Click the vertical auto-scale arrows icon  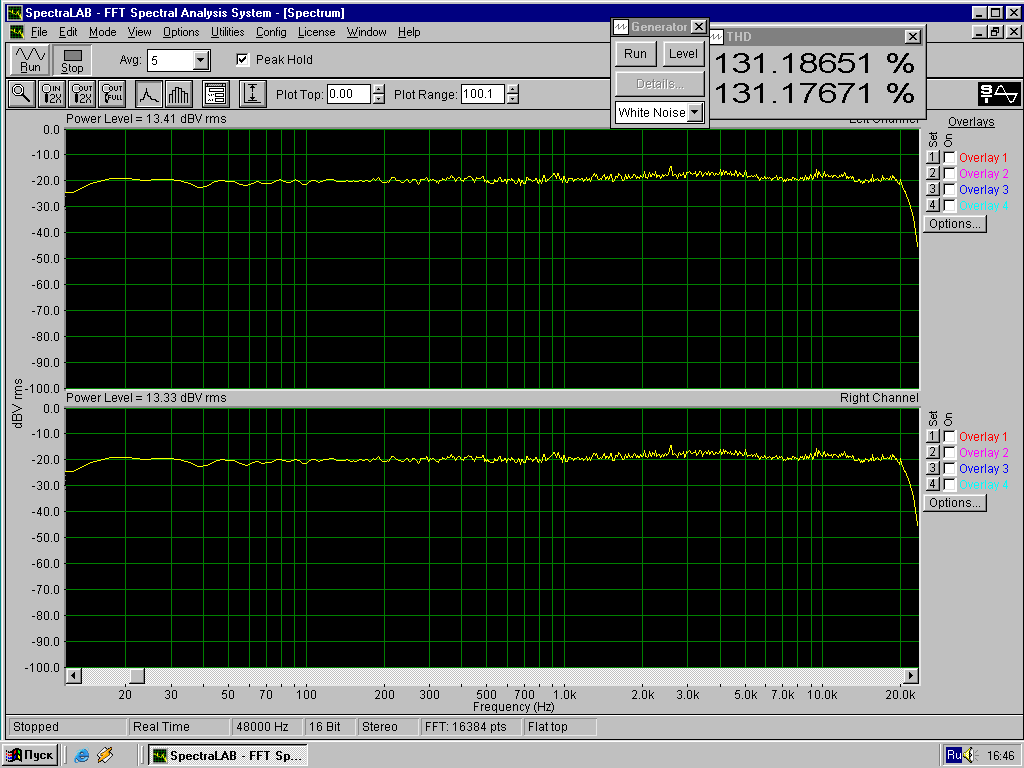pos(253,94)
